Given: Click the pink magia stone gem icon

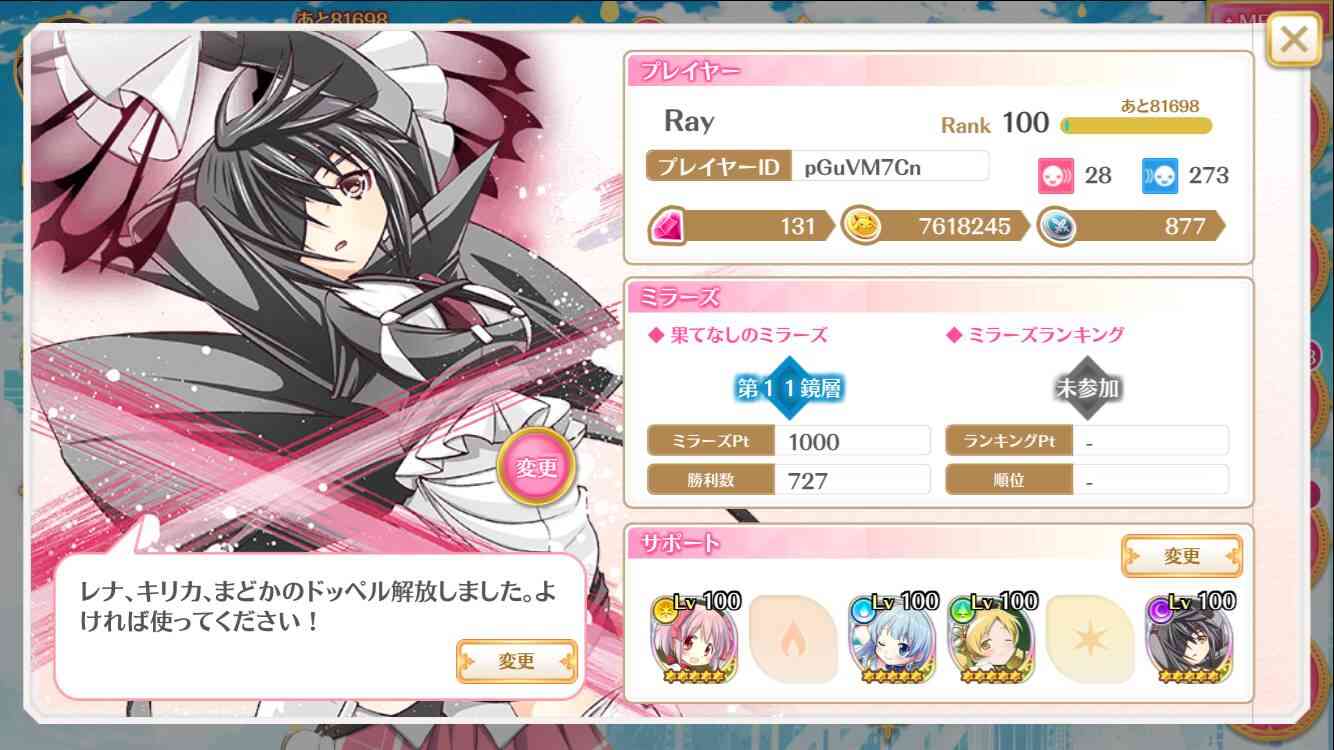Looking at the screenshot, I should click(x=667, y=226).
